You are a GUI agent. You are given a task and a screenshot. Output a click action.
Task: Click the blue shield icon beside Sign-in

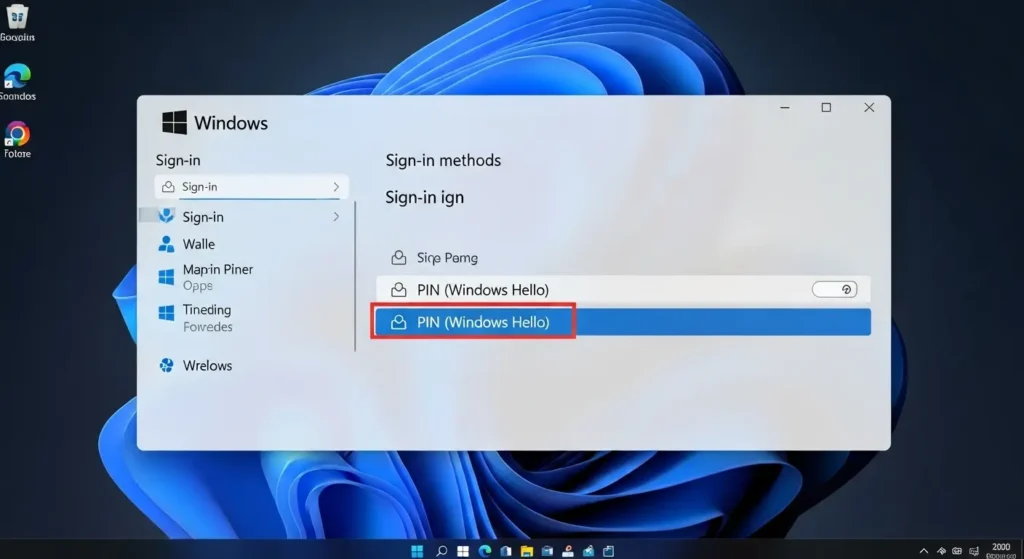167,216
